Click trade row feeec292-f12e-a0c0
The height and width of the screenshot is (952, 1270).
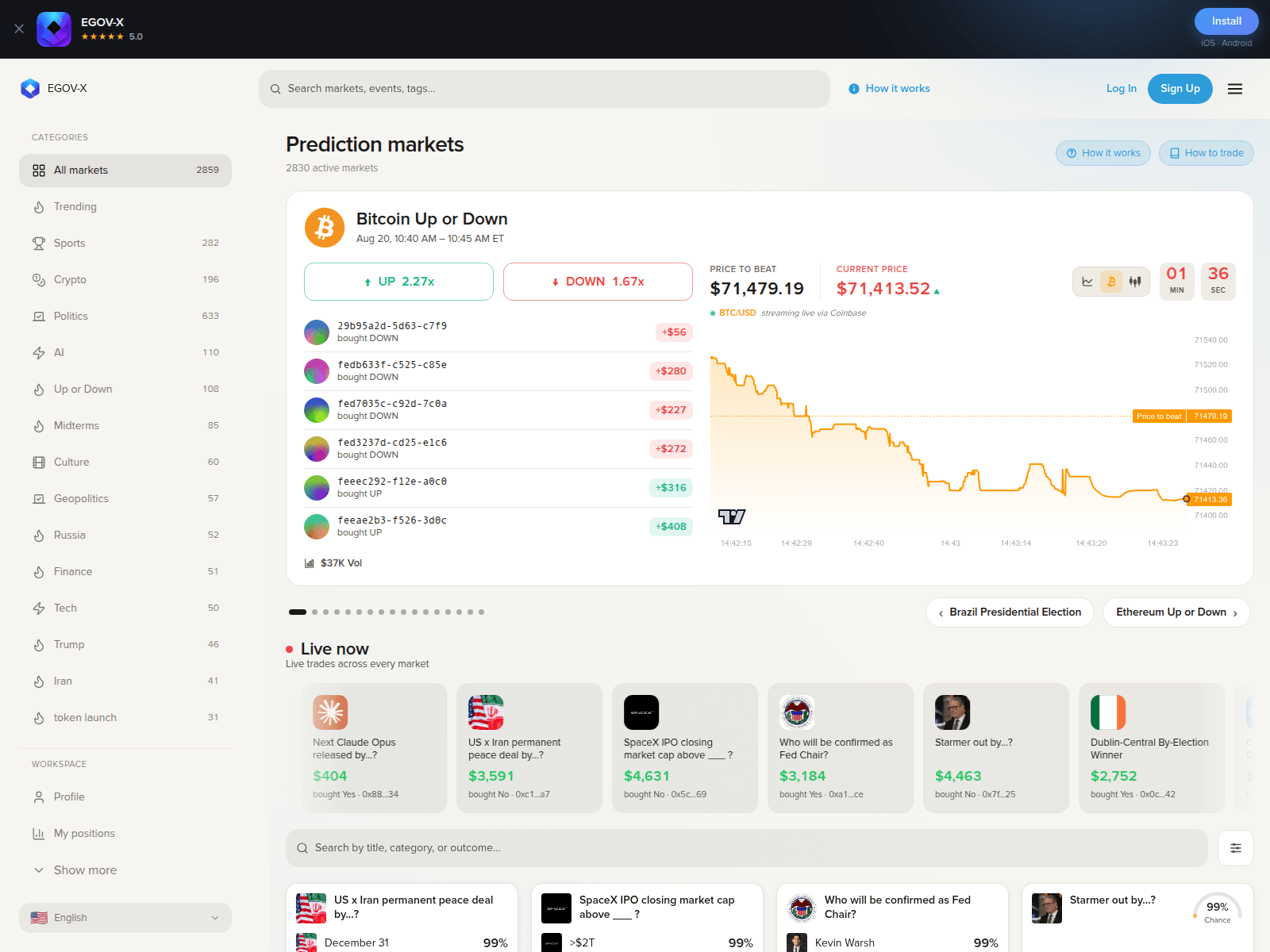[x=498, y=488]
